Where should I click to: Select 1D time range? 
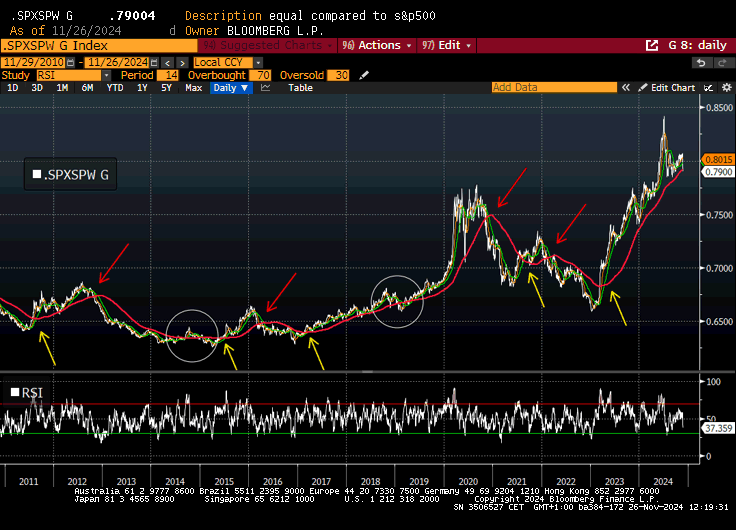pyautogui.click(x=13, y=88)
